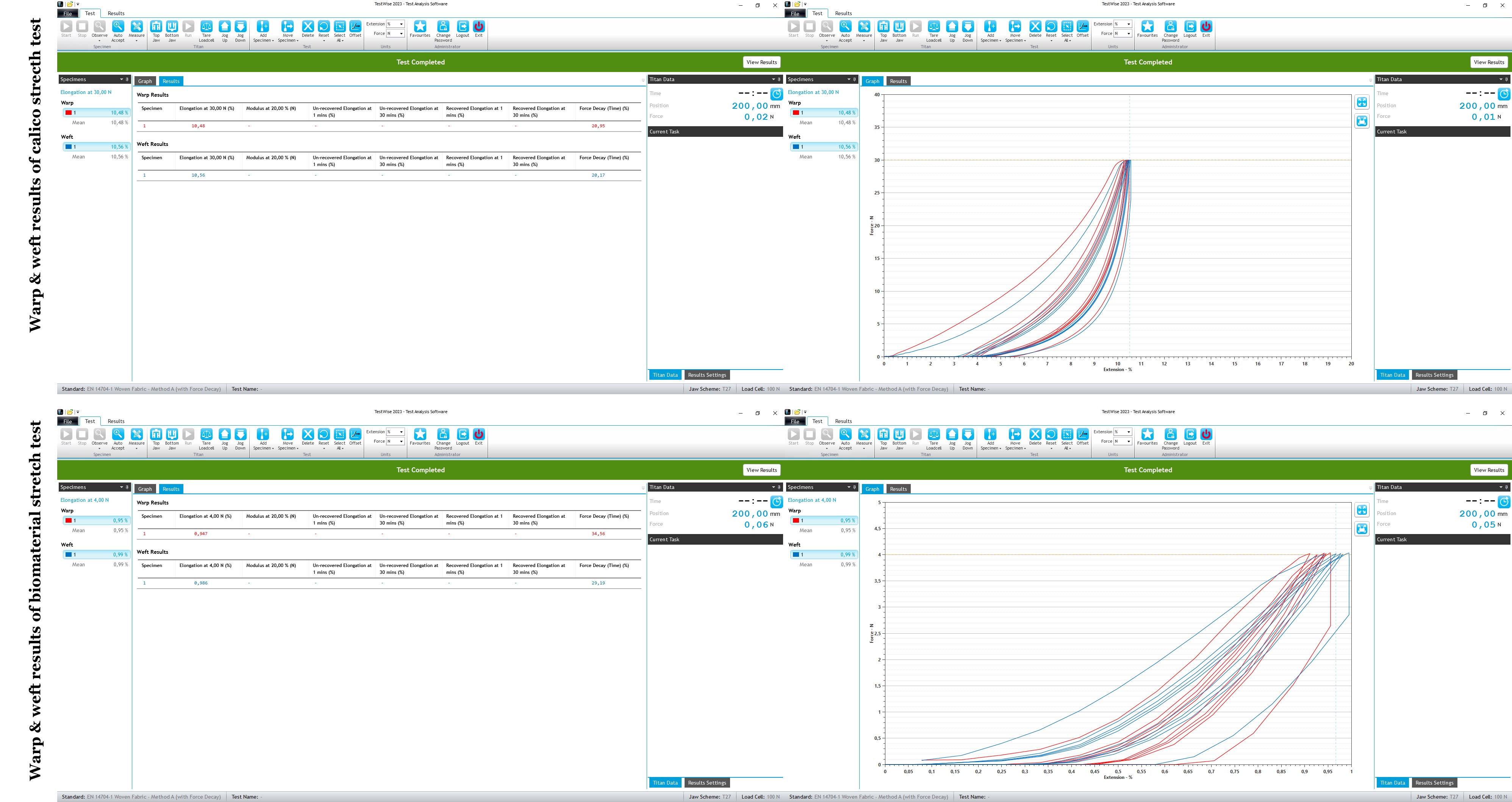Click upper graph zoom icon beside biomaterial graph
The width and height of the screenshot is (1512, 802).
coord(1362,510)
